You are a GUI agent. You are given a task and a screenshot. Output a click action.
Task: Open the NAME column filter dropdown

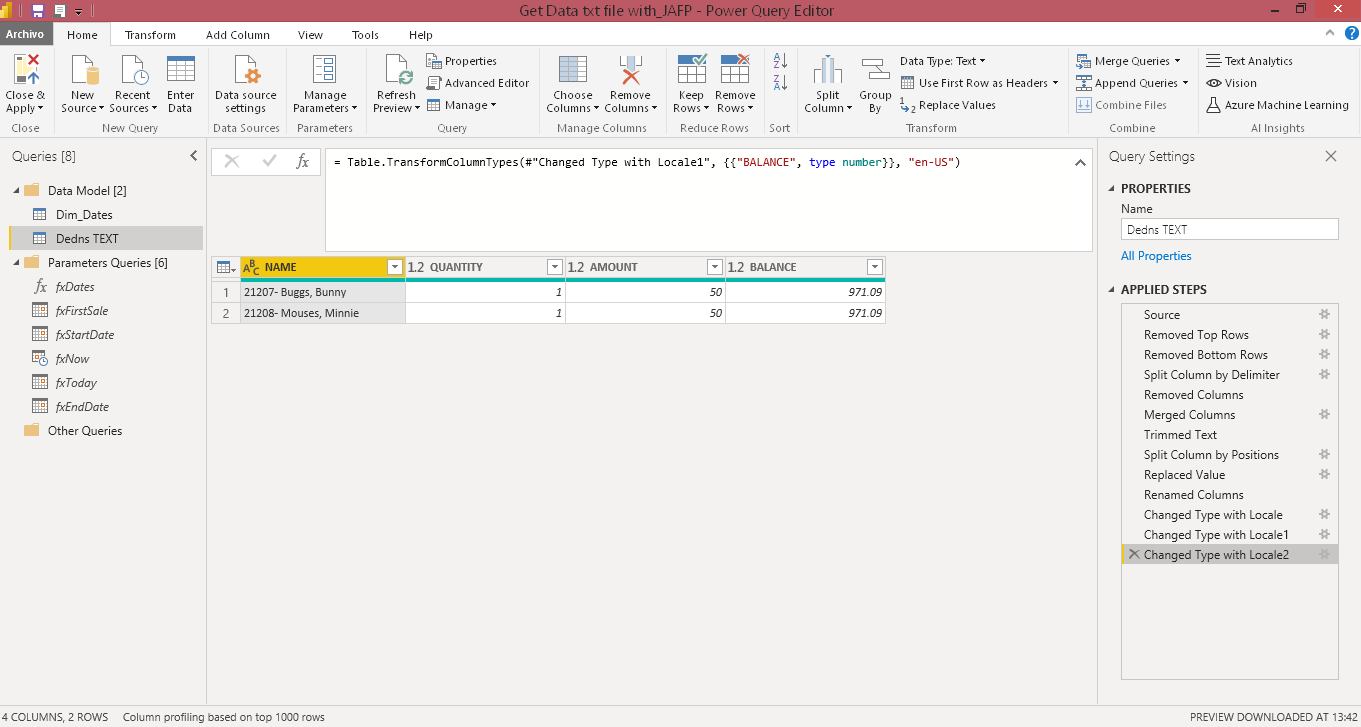394,267
